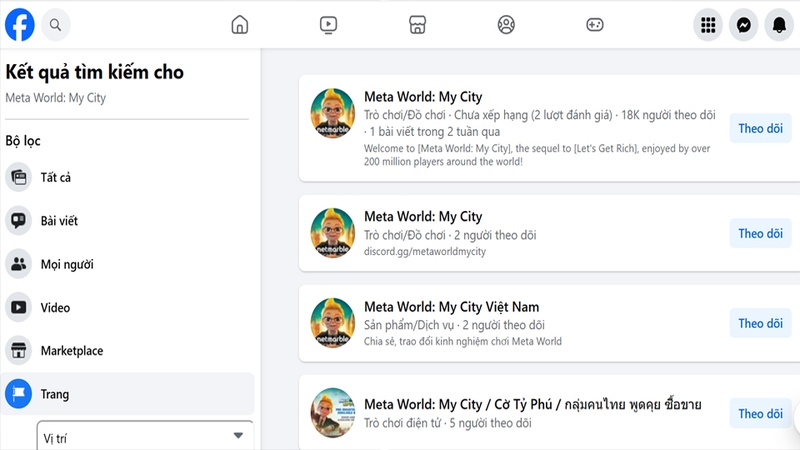Click the discord.gg/metaworldmycity text
Image resolution: width=800 pixels, height=450 pixels.
(424, 252)
